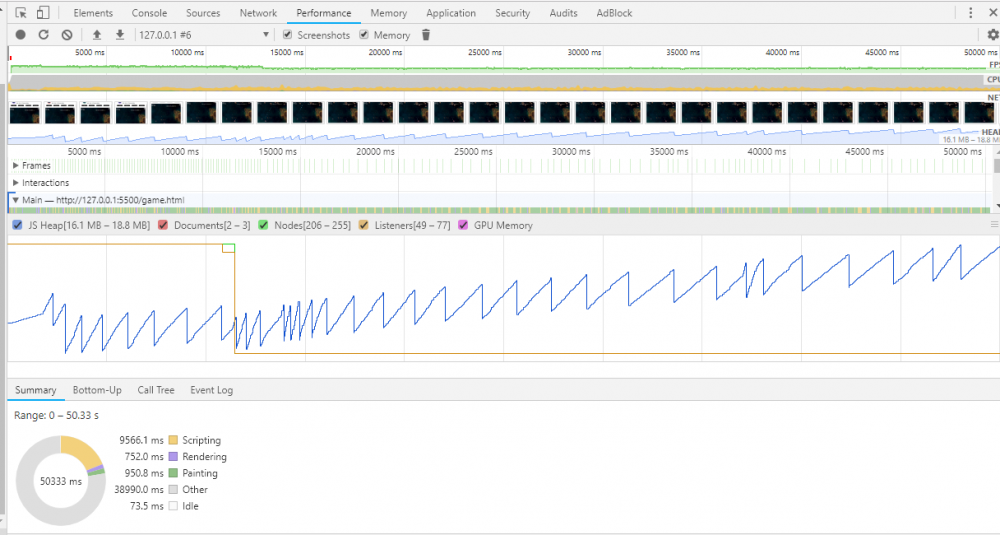Toggle the Nodes counter checkbox
Screen dimensions: 1000x535
263,225
